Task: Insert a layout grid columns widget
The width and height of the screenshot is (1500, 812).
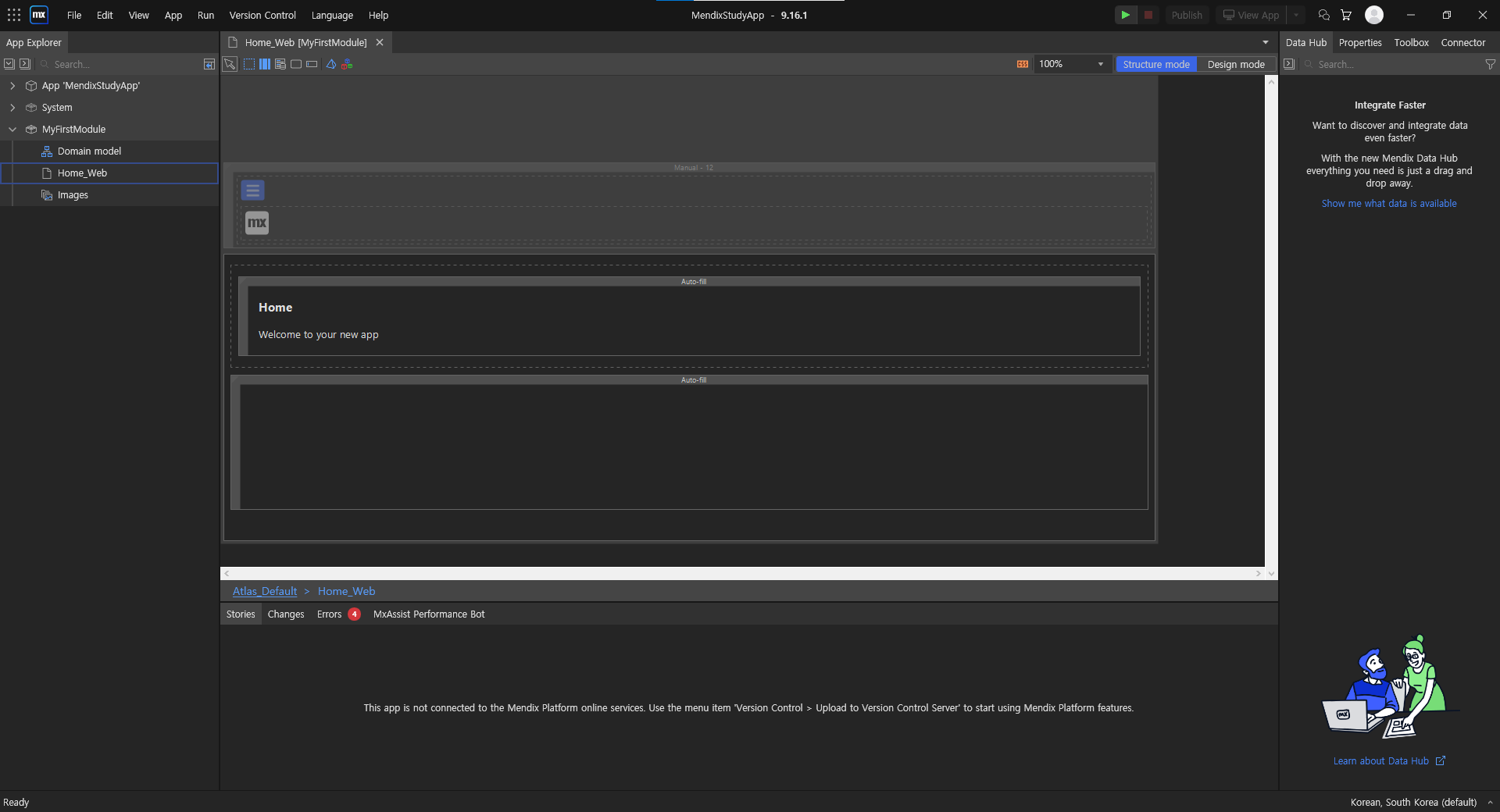Action: 265,64
